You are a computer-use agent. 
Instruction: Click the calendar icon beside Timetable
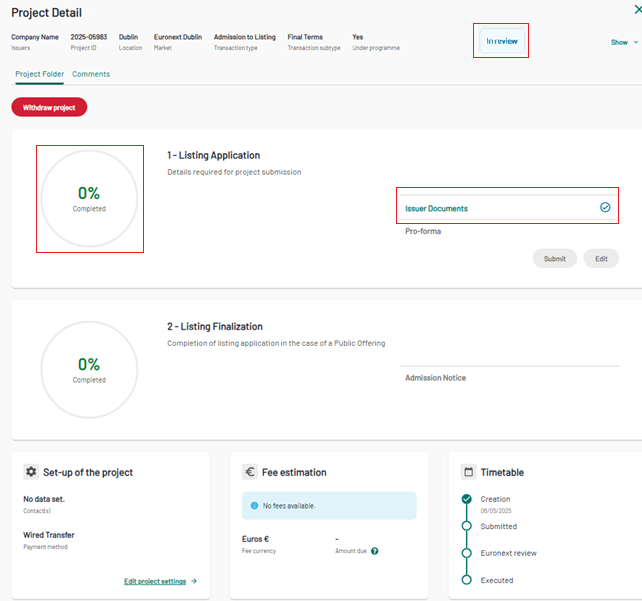[x=468, y=472]
